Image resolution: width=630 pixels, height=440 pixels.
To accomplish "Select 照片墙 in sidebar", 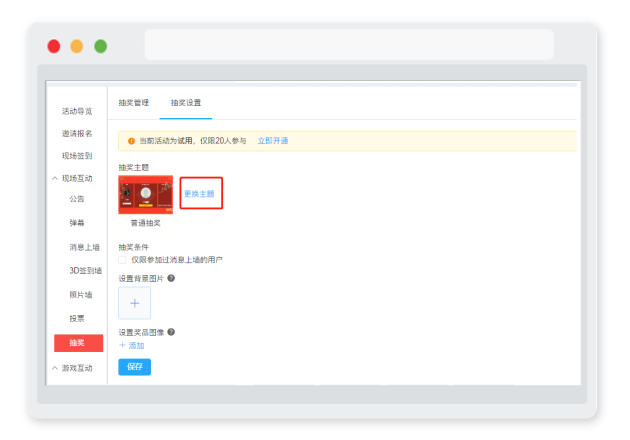I will point(81,295).
